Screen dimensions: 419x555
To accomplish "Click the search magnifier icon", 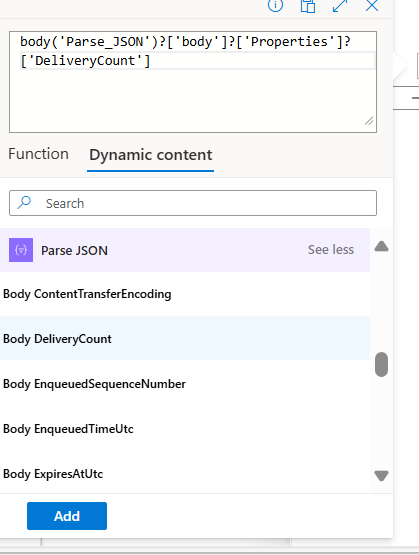I will [x=24, y=203].
